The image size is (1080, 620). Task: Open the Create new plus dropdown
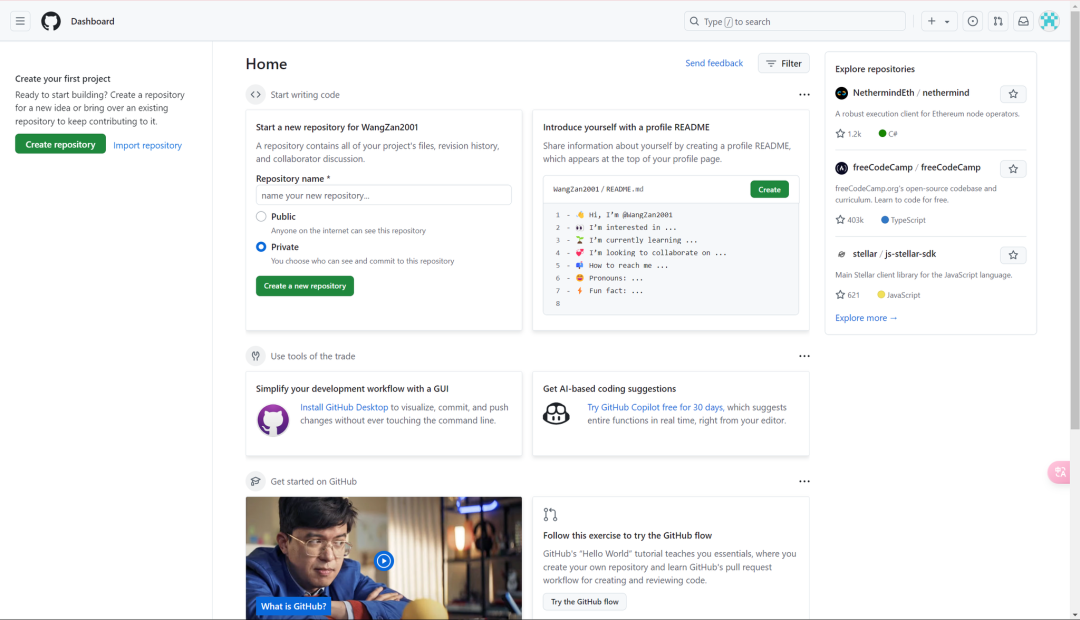click(x=938, y=21)
